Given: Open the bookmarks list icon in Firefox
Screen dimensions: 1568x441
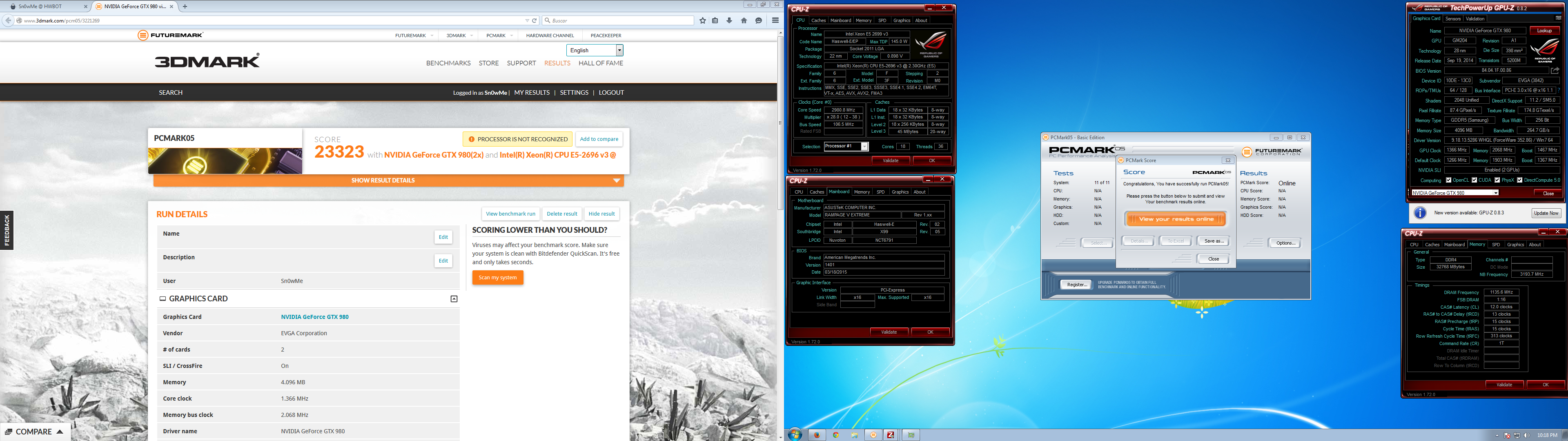Looking at the screenshot, I should pos(715,21).
